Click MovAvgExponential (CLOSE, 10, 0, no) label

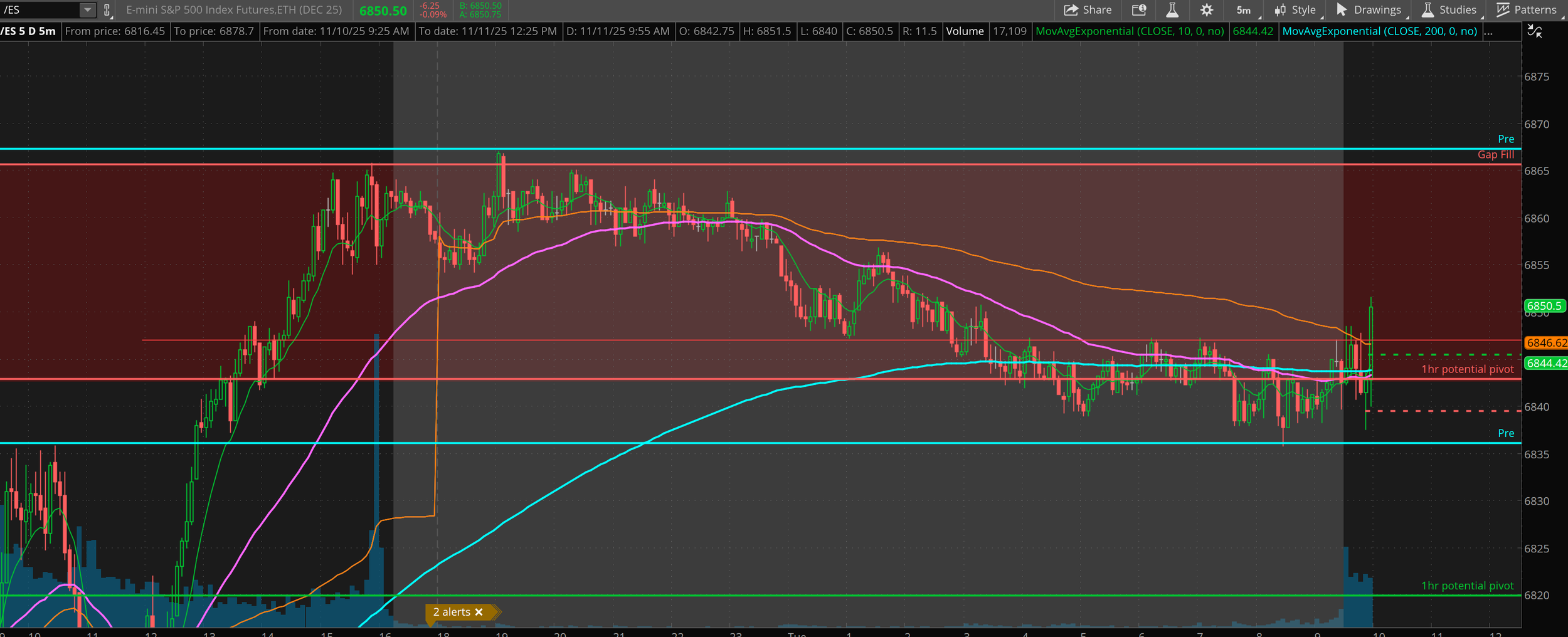click(1130, 31)
